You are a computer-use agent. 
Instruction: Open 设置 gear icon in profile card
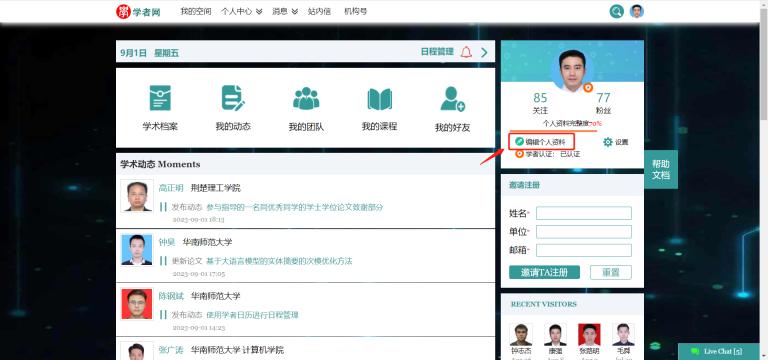(x=608, y=142)
